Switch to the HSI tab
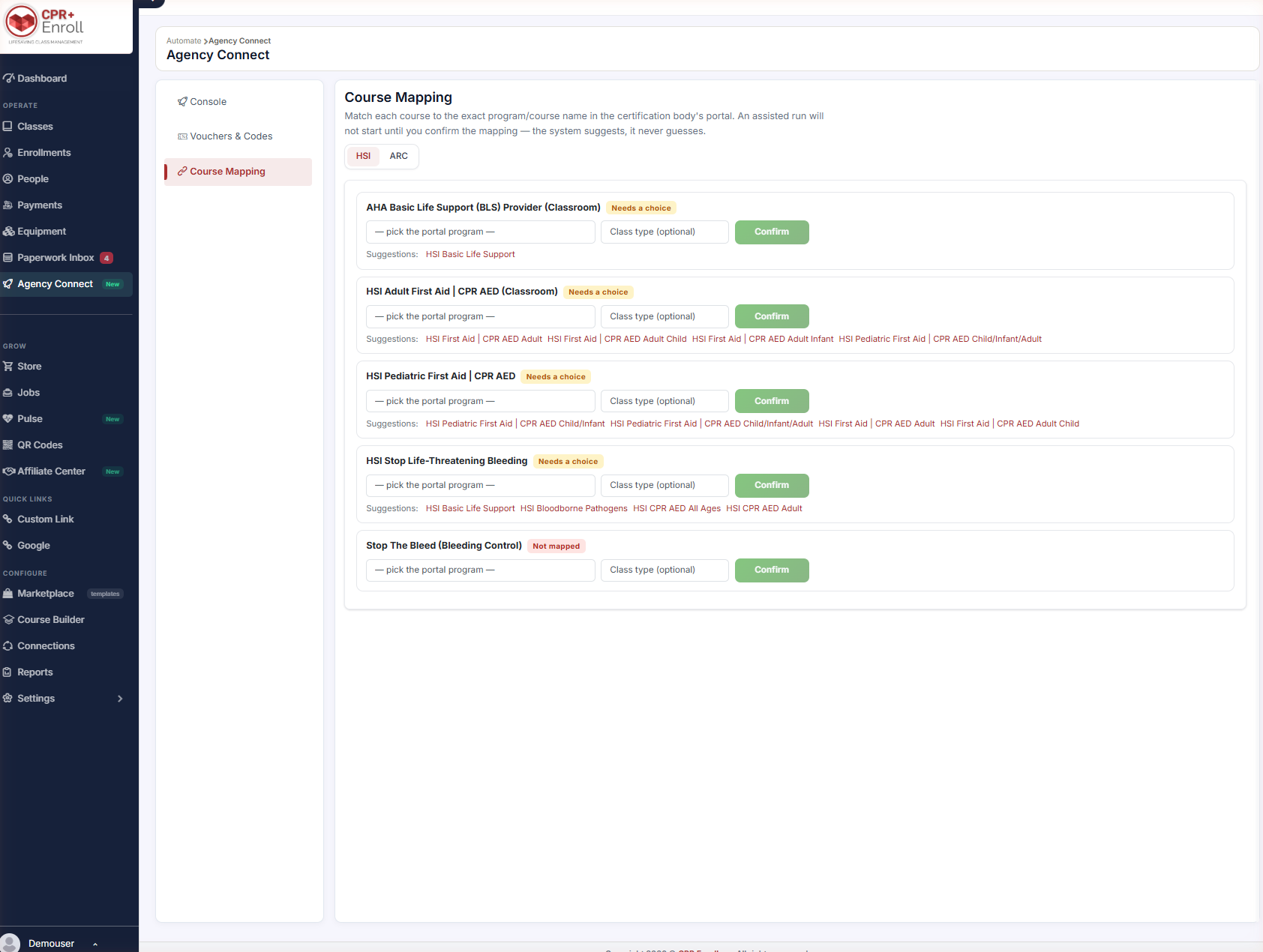Image resolution: width=1263 pixels, height=952 pixels. click(x=364, y=156)
